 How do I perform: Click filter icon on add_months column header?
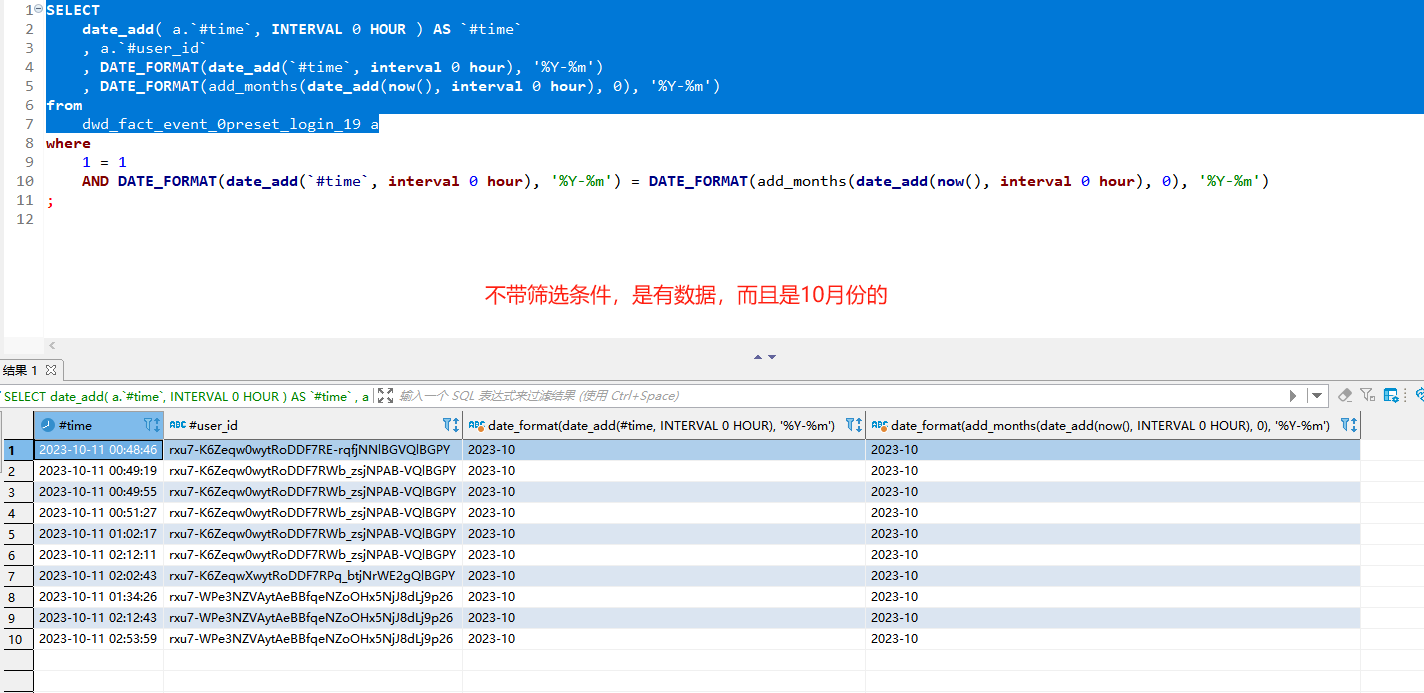pos(1348,425)
